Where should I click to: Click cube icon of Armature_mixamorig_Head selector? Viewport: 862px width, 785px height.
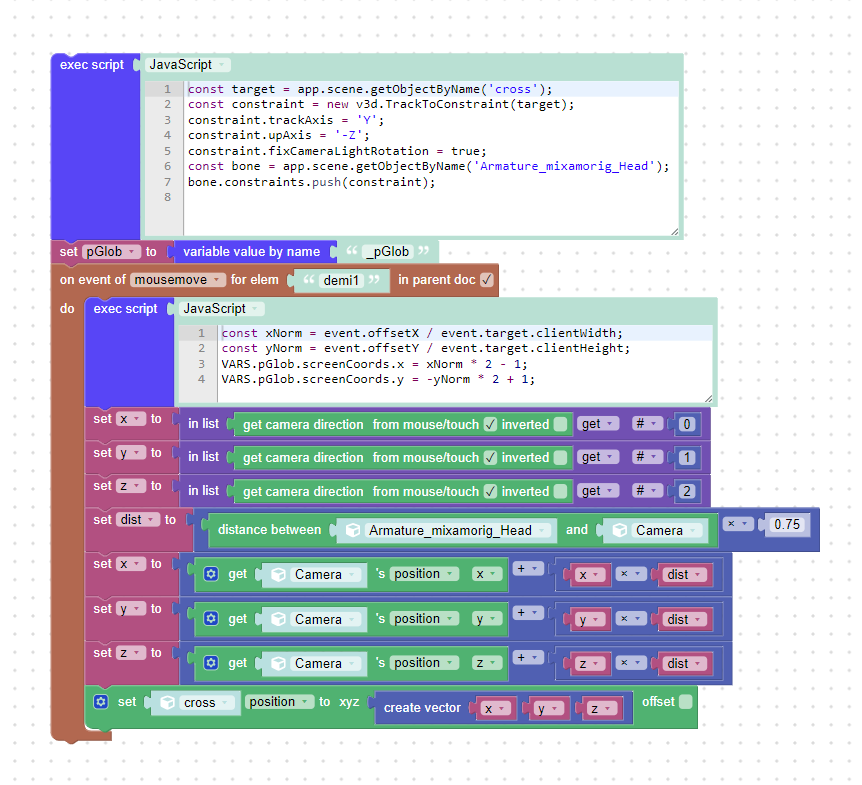tap(353, 530)
